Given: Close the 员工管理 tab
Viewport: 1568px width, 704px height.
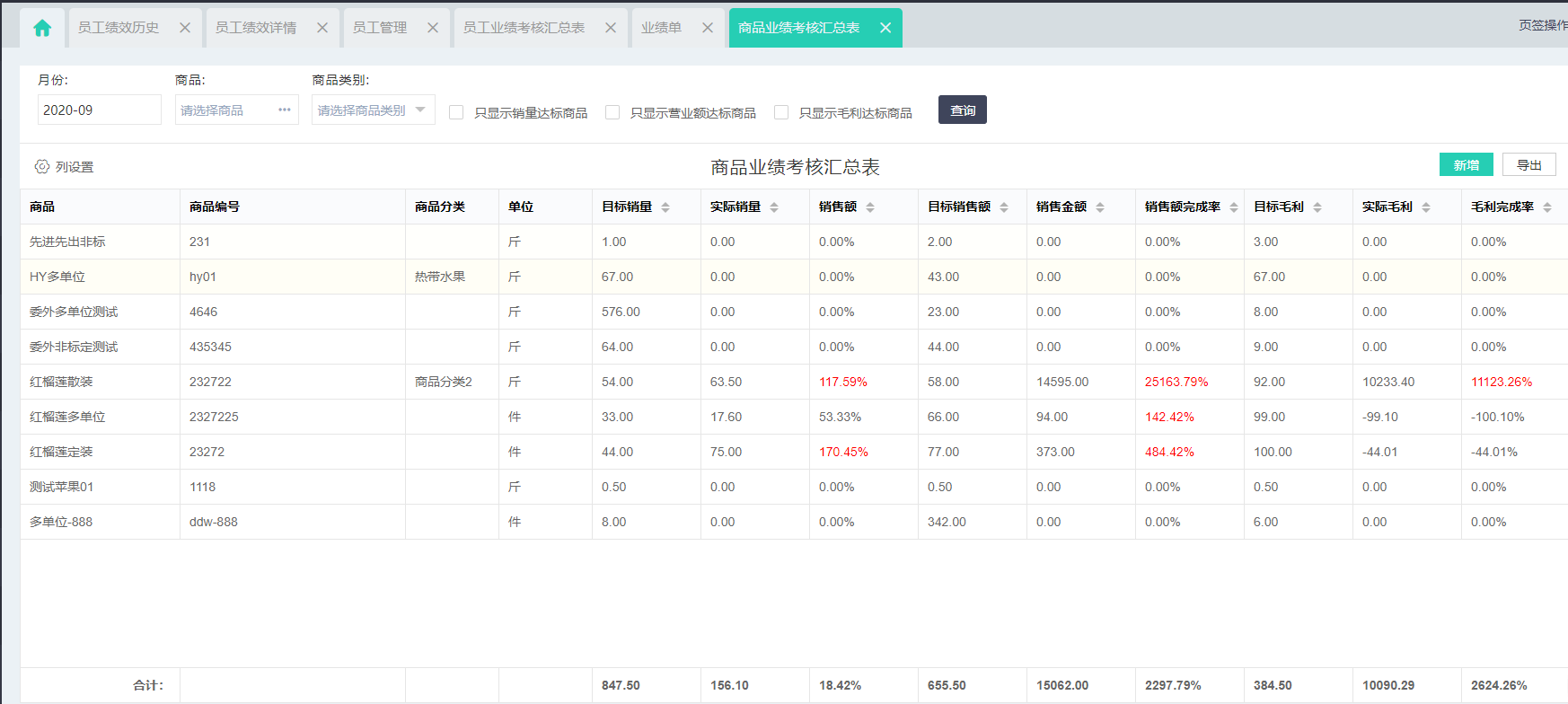Looking at the screenshot, I should click(x=433, y=28).
